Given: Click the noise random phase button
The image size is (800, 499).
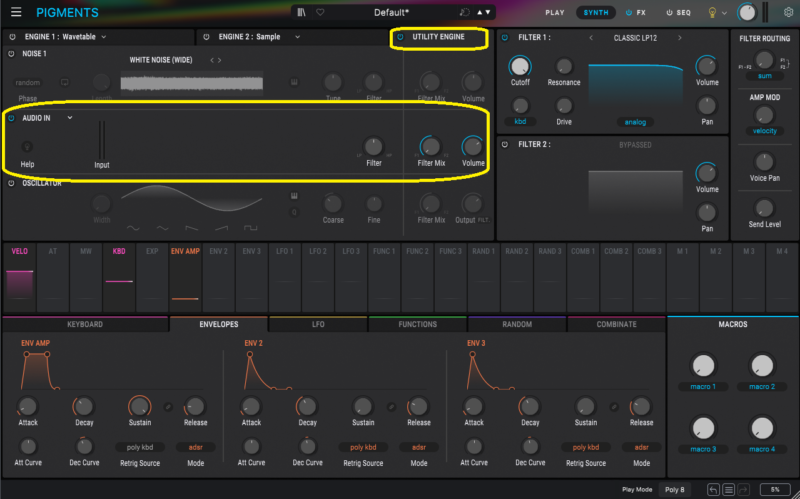Looking at the screenshot, I should [28, 82].
